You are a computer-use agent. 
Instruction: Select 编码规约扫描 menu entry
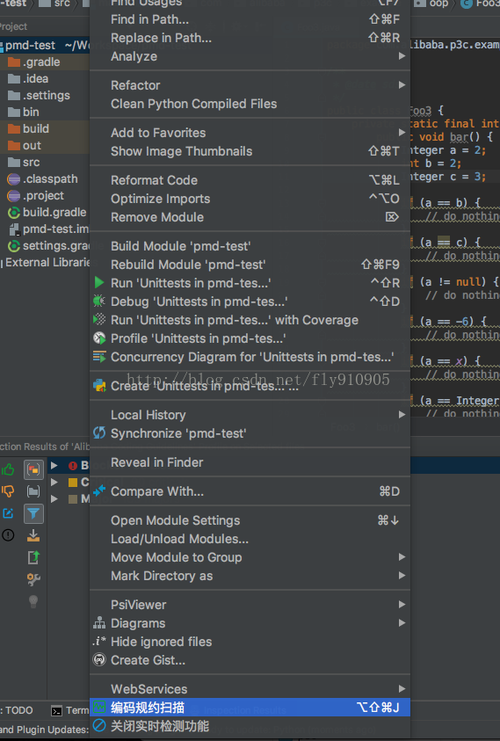pyautogui.click(x=250, y=707)
